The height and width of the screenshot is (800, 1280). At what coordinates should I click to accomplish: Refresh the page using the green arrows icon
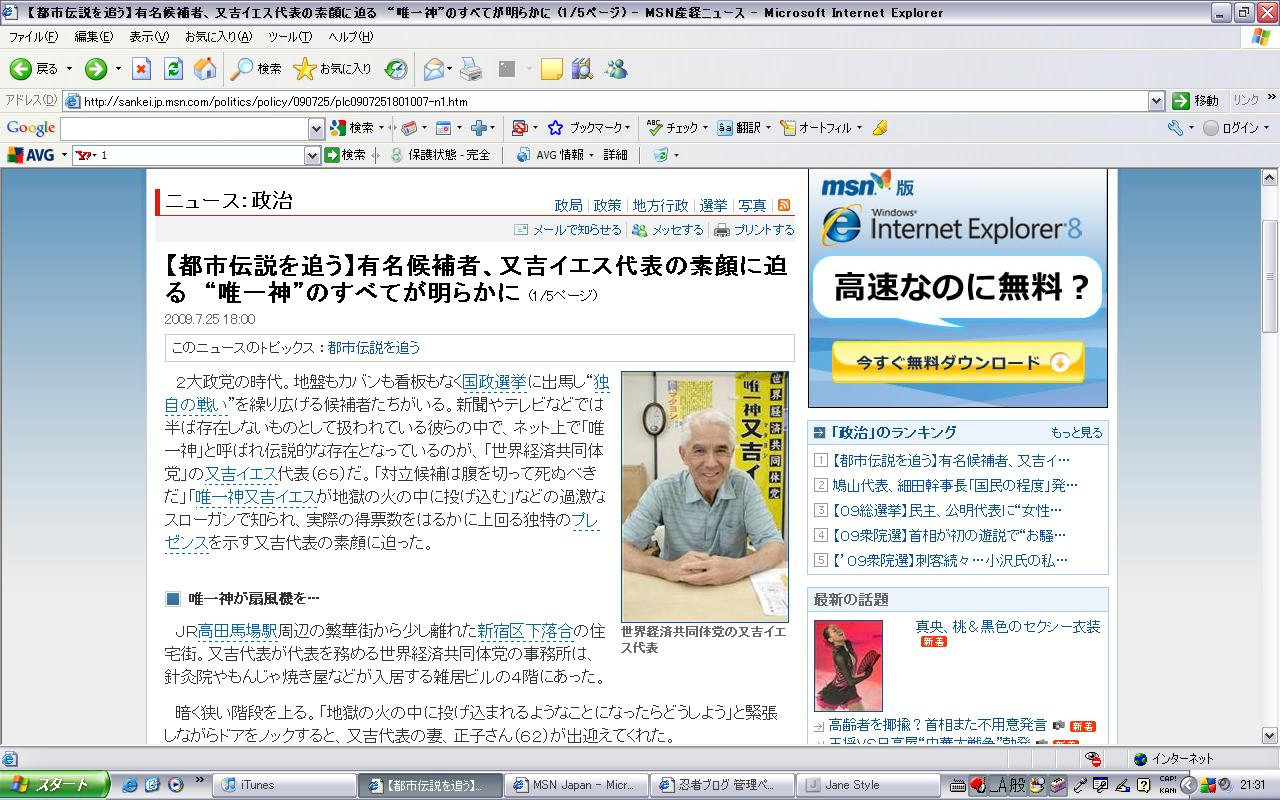tap(173, 69)
